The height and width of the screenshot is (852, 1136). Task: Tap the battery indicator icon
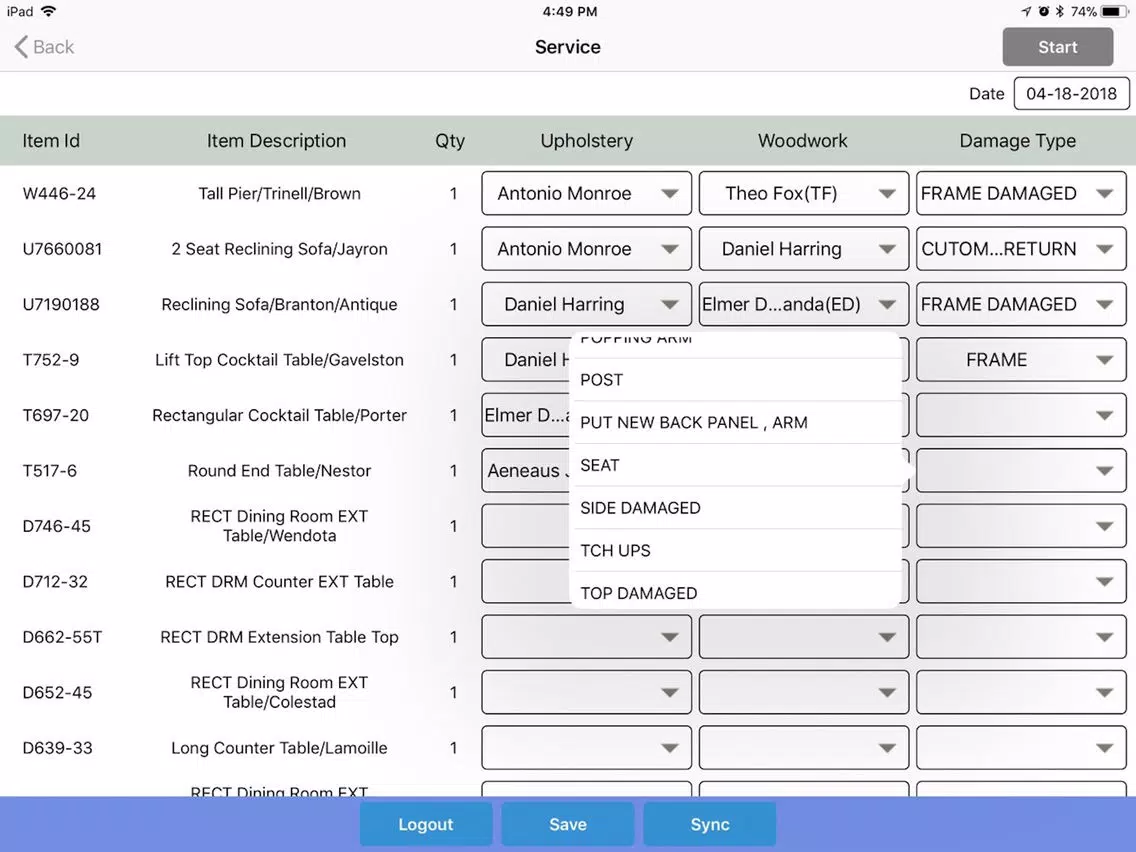click(x=1113, y=12)
